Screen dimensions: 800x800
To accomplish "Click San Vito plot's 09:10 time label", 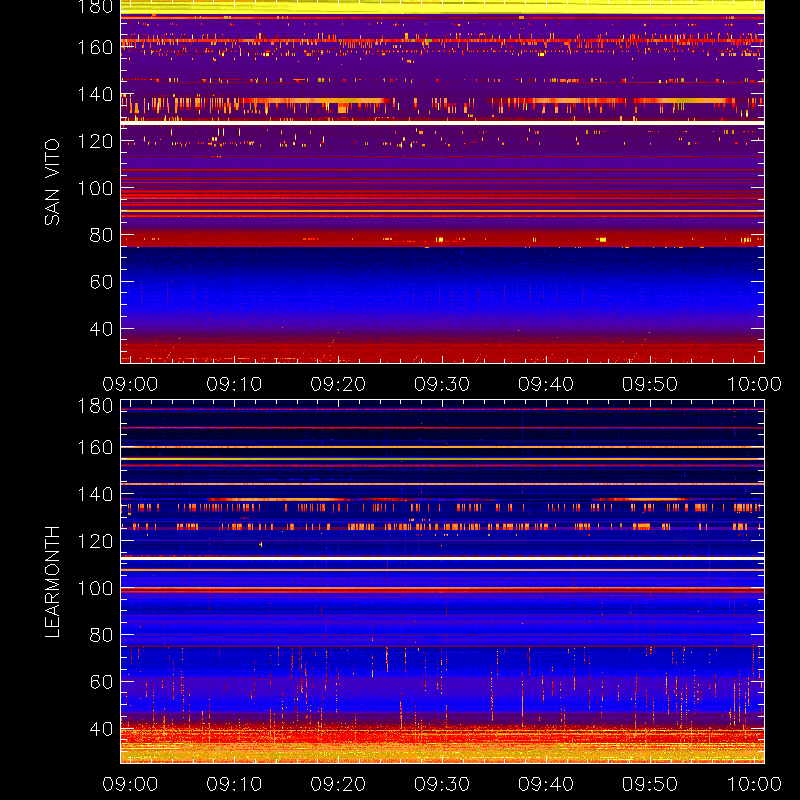I will tap(234, 384).
